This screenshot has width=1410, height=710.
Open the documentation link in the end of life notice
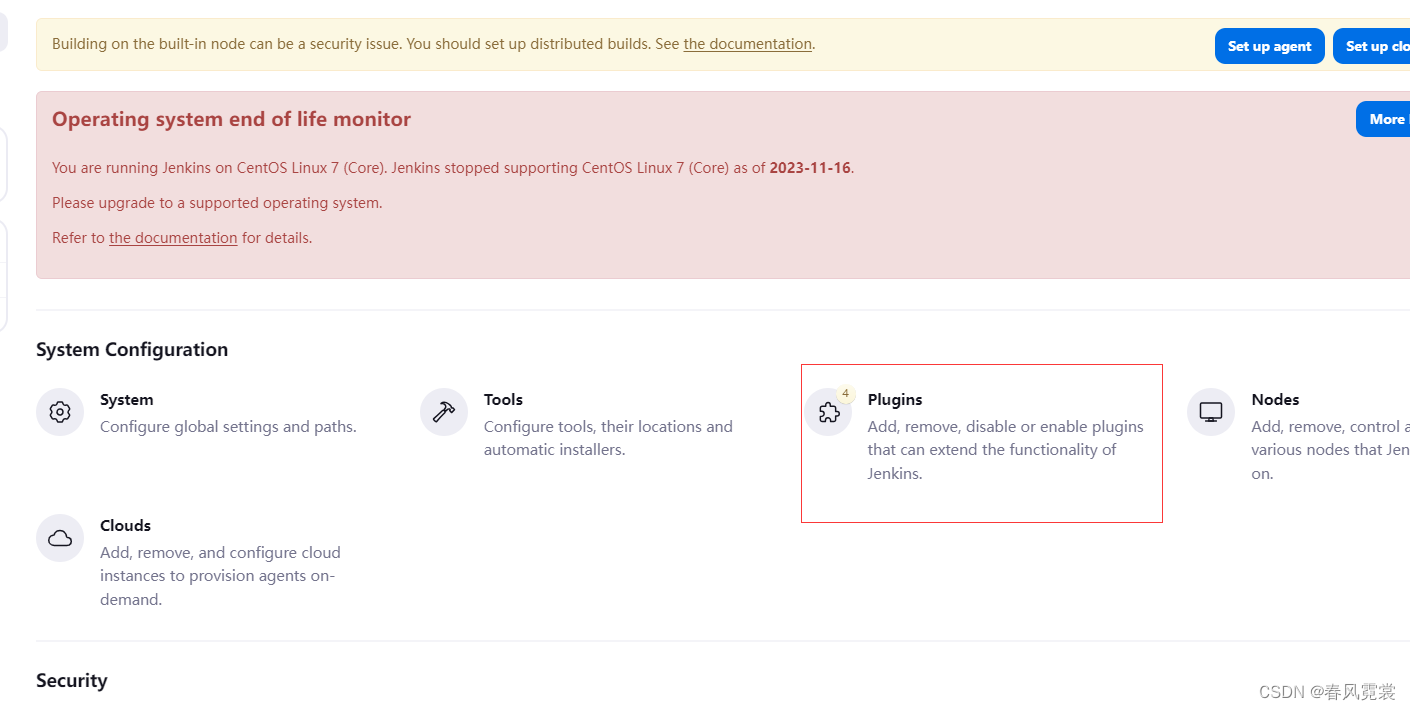pyautogui.click(x=173, y=238)
